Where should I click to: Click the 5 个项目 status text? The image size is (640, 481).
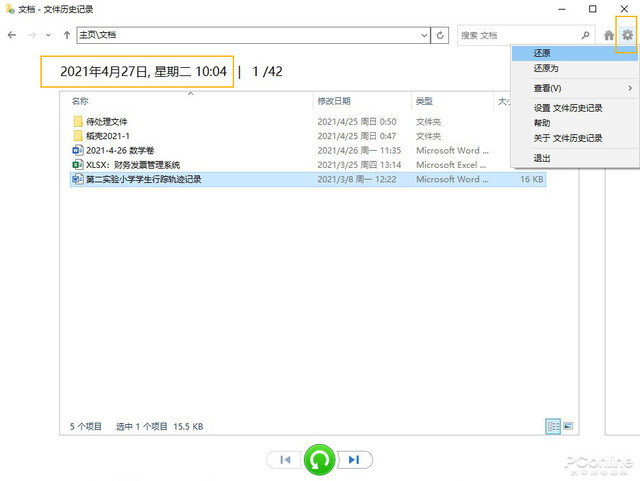(86, 427)
